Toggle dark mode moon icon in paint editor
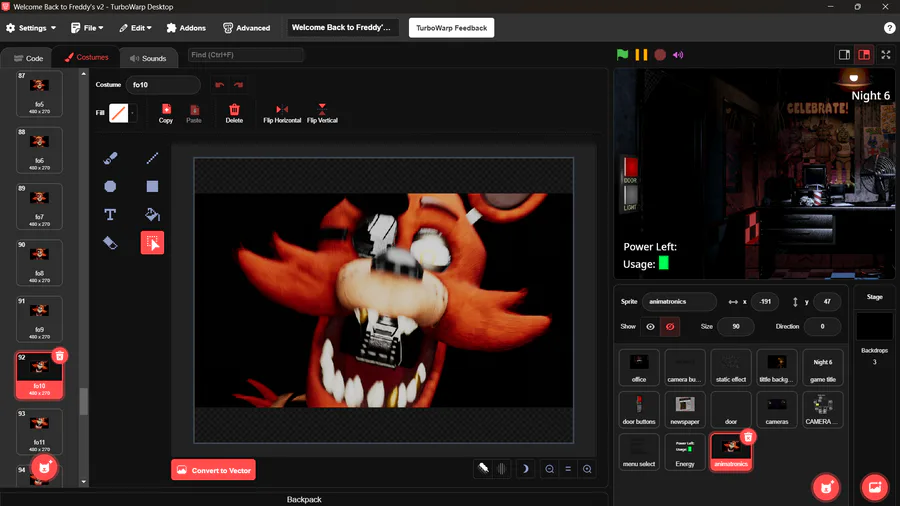The height and width of the screenshot is (506, 900). click(x=524, y=469)
